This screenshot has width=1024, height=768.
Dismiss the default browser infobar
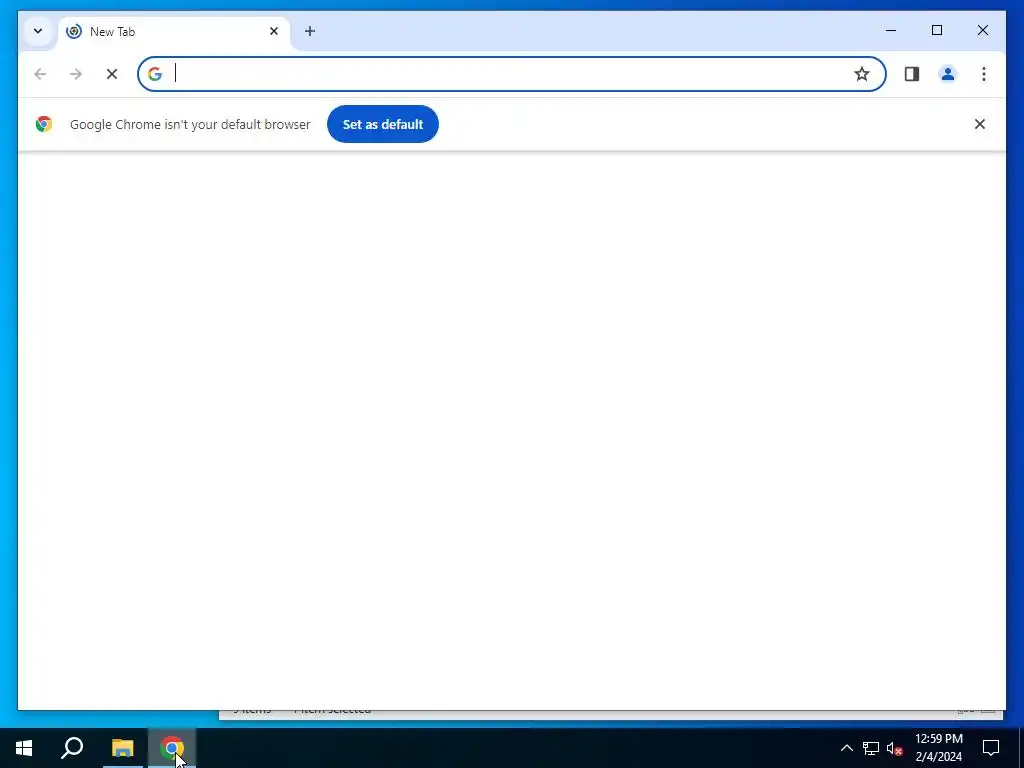coord(980,124)
